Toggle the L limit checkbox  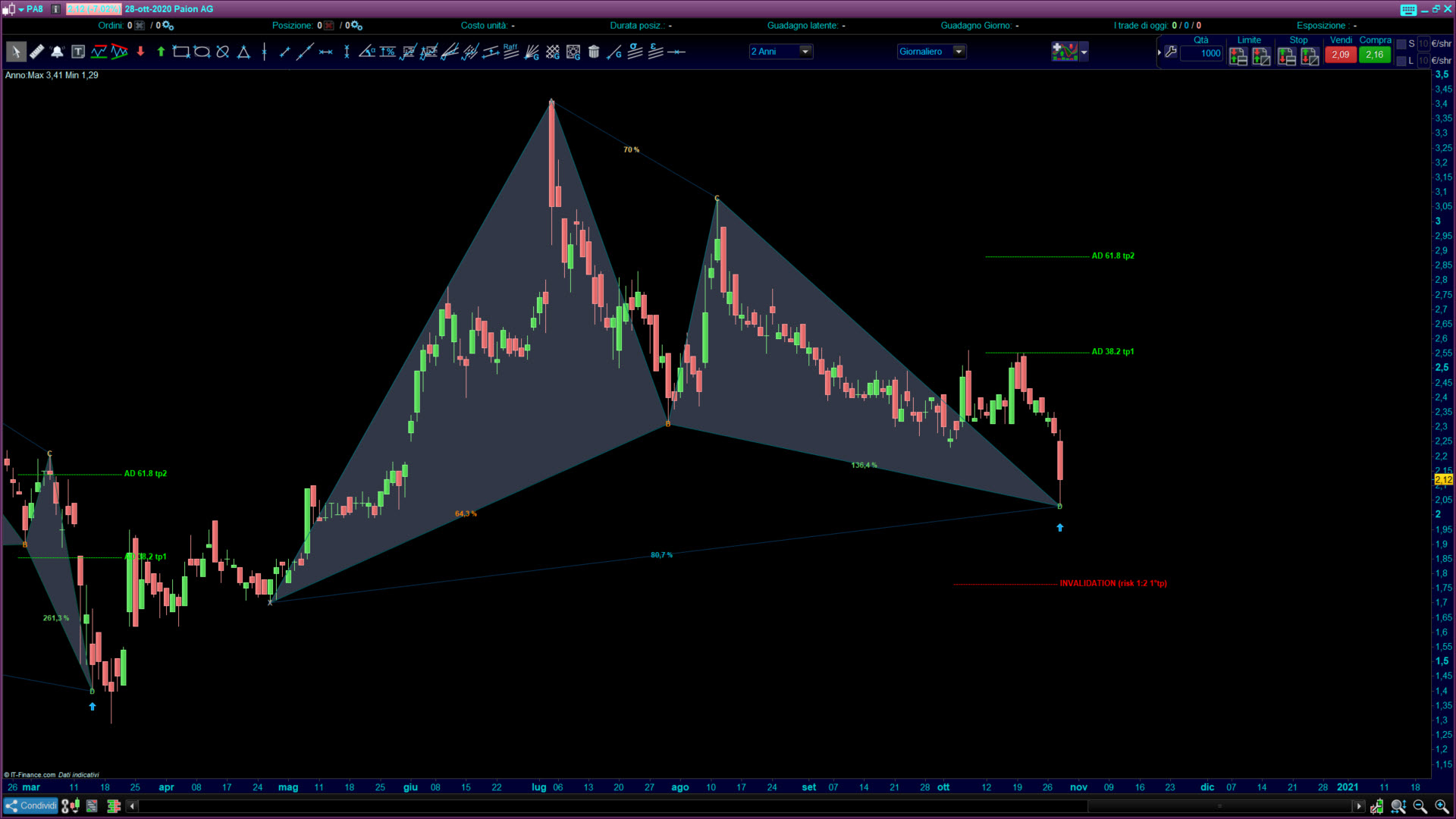point(1401,61)
